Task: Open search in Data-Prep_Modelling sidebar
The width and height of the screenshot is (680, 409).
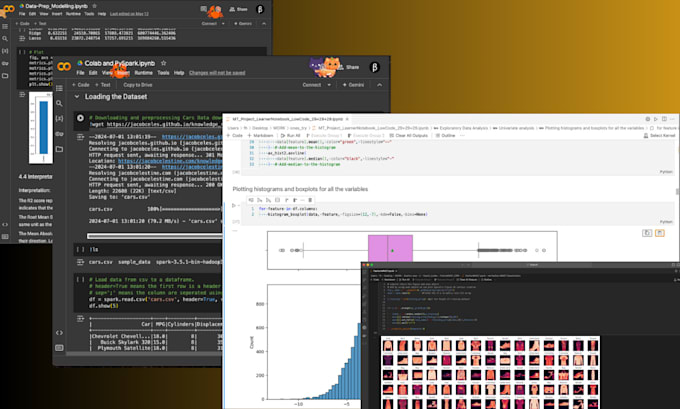Action: tap(5, 39)
